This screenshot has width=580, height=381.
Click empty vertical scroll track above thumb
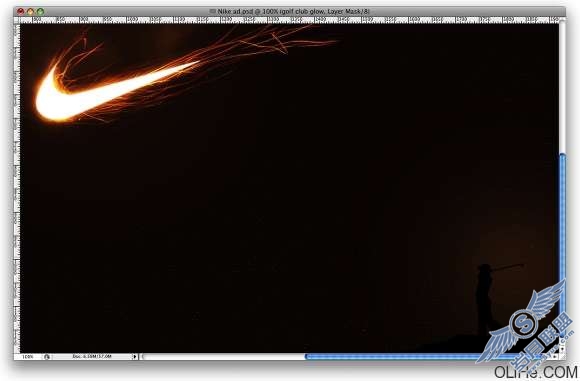coord(563,89)
